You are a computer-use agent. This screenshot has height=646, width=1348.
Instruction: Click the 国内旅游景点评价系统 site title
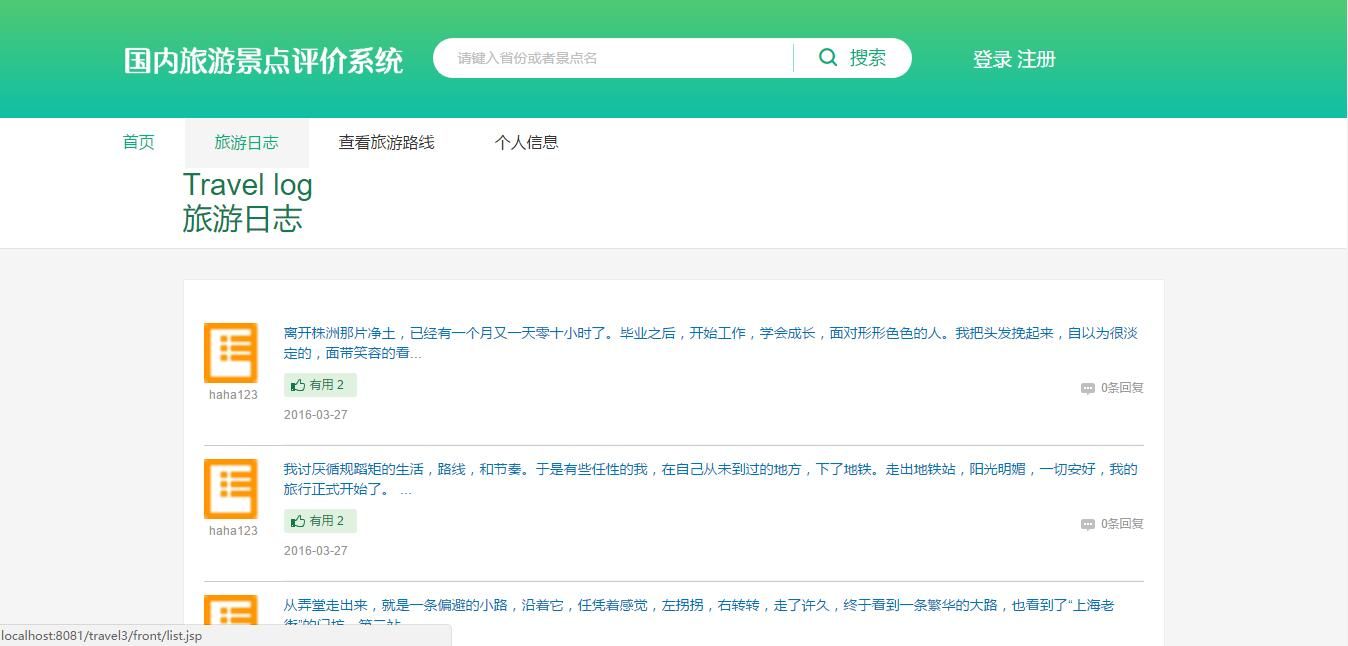click(x=263, y=60)
